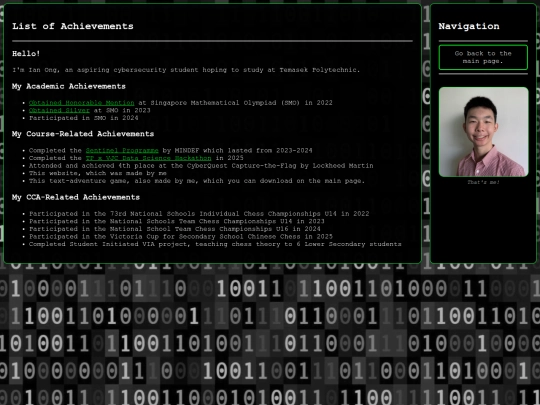540x405 pixels.
Task: Click the 'That's me!' photo caption
Action: point(483,182)
